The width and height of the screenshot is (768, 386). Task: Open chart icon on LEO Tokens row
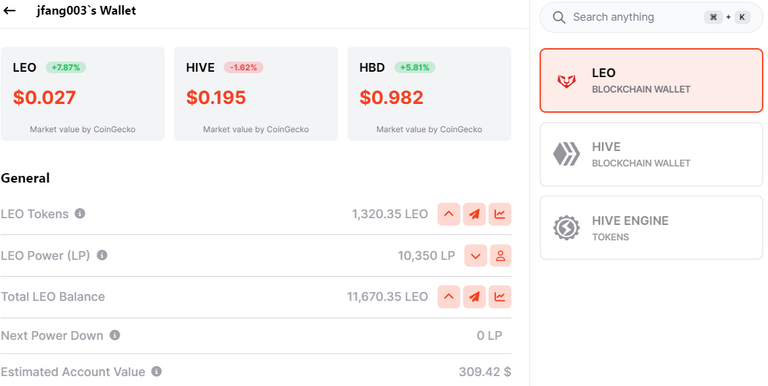coord(500,214)
